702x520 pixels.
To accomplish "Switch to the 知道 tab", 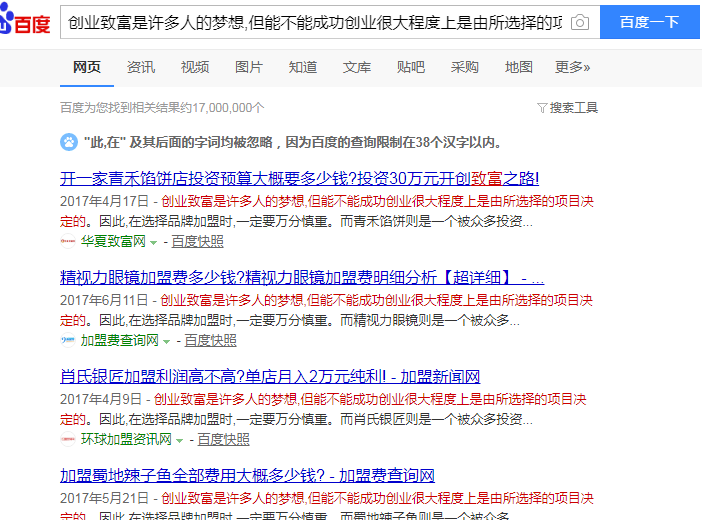I will click(x=303, y=67).
